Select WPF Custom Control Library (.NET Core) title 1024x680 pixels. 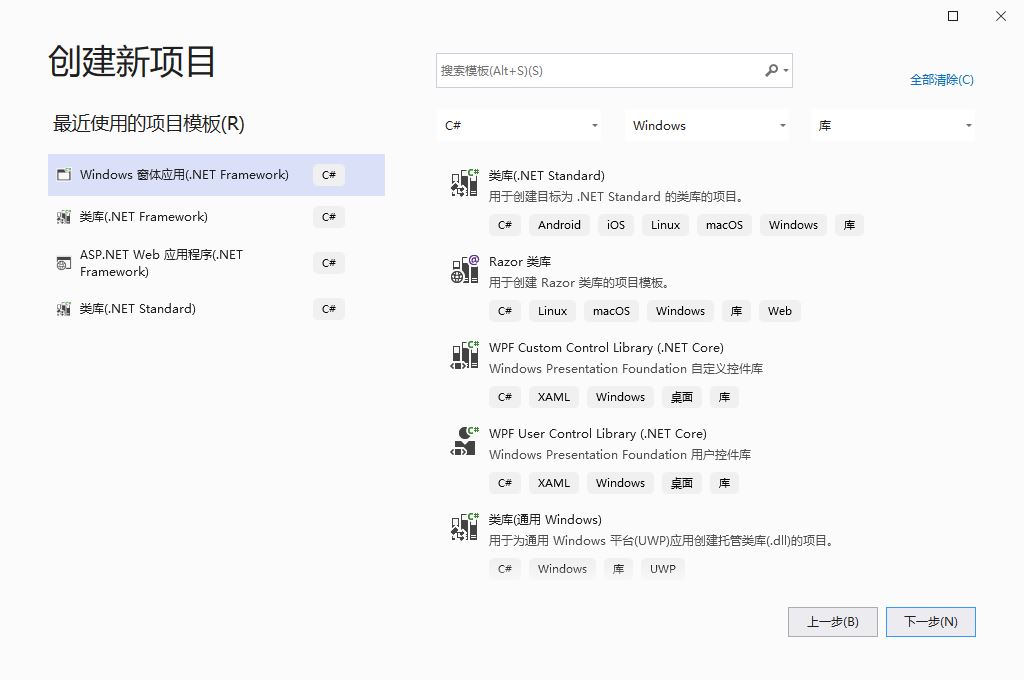[606, 348]
